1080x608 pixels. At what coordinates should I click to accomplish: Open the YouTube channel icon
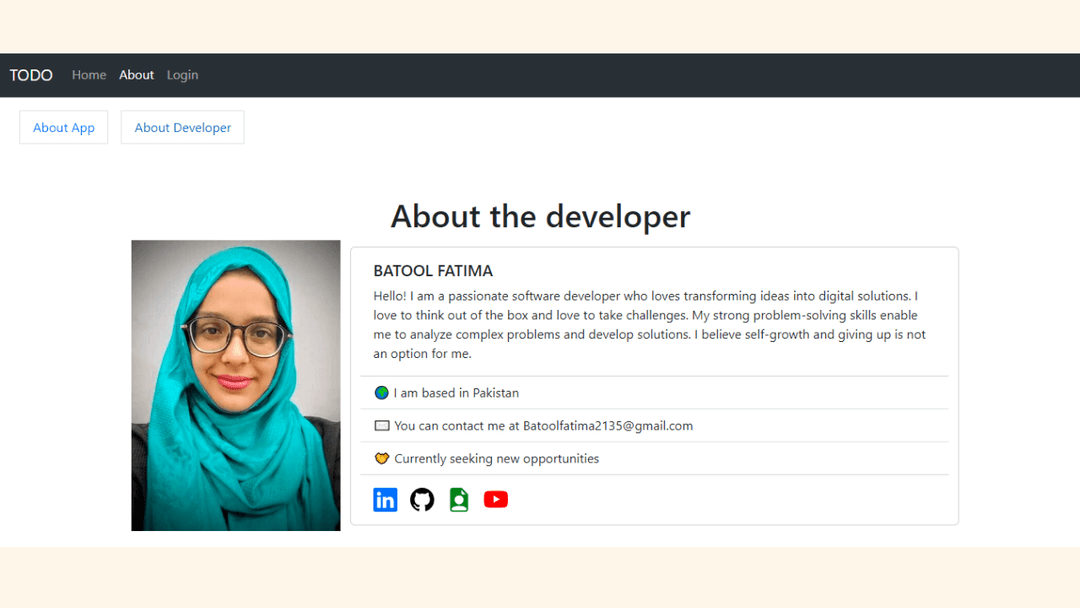pos(496,499)
